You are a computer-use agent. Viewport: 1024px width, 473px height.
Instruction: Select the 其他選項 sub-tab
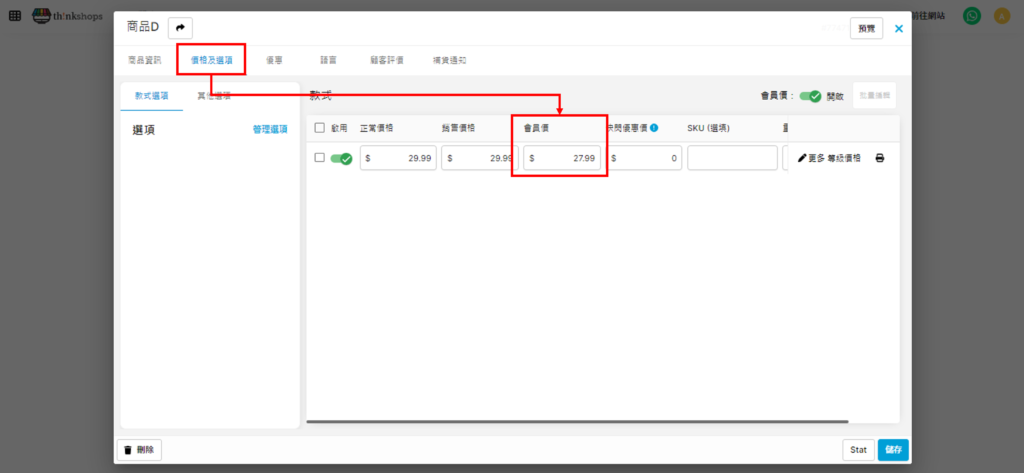(x=213, y=96)
